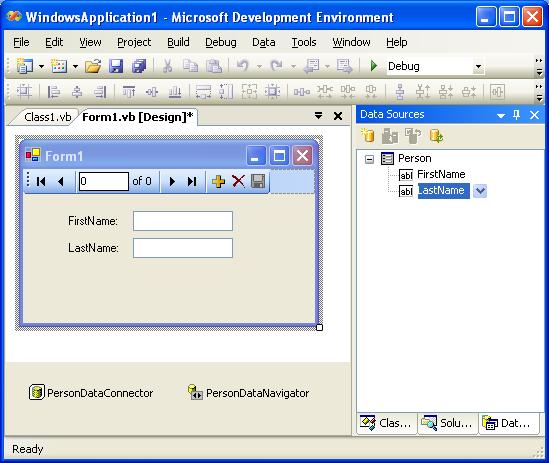
Task: Click the Save Data navigator floppy icon
Action: pyautogui.click(x=258, y=181)
